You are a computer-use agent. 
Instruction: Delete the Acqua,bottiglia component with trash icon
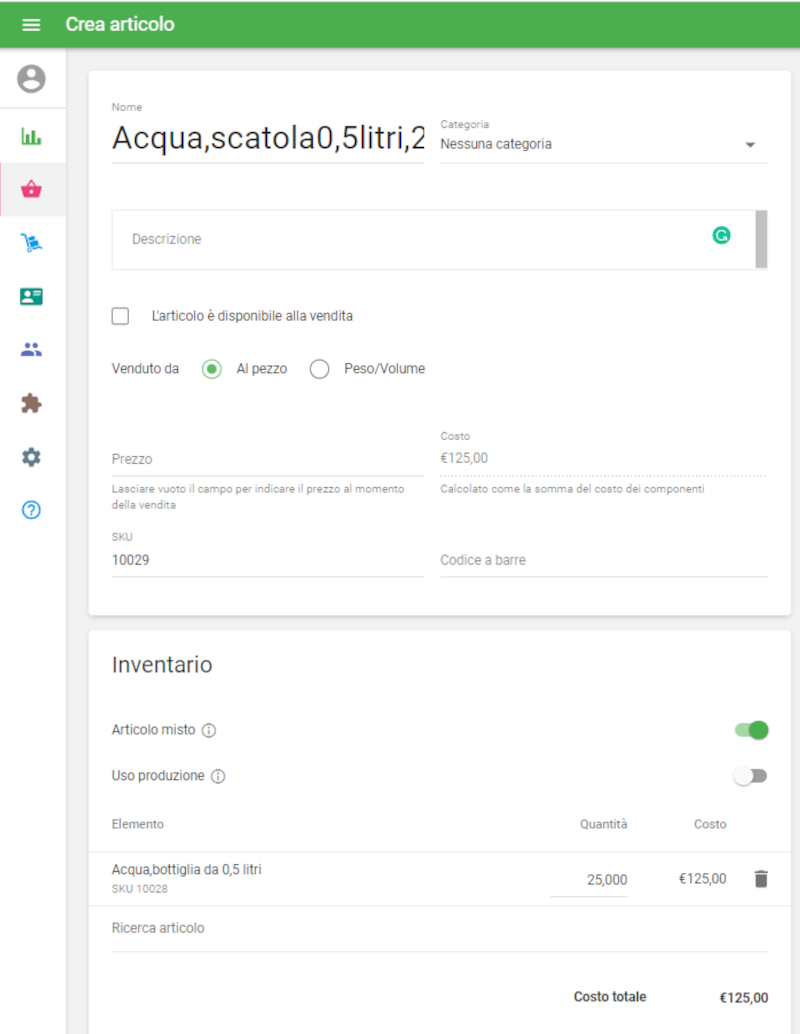click(761, 879)
